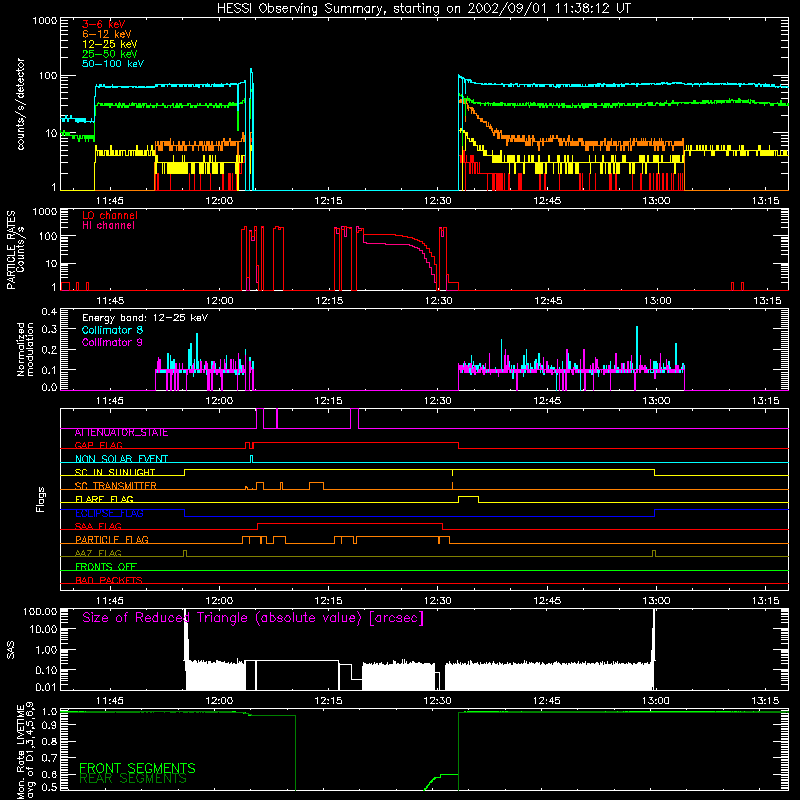Image resolution: width=800 pixels, height=800 pixels.
Task: Click the NON_SOLAR_EVENT flag label
Action: point(121,459)
